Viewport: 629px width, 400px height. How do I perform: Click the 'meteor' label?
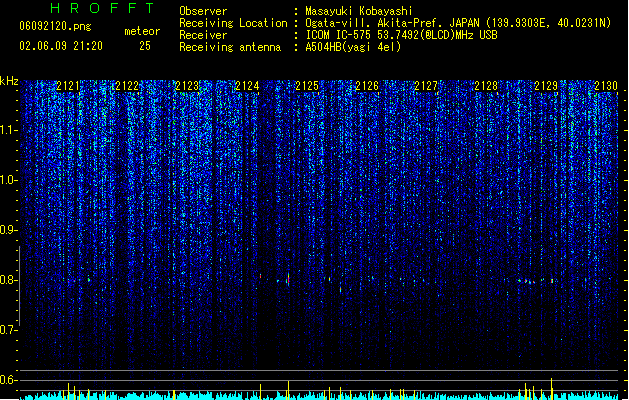pos(142,31)
